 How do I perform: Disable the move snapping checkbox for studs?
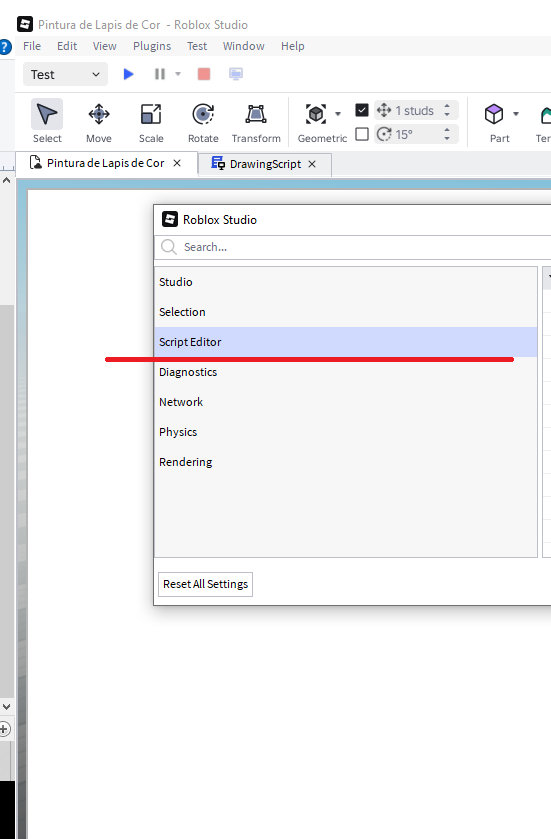pos(362,110)
